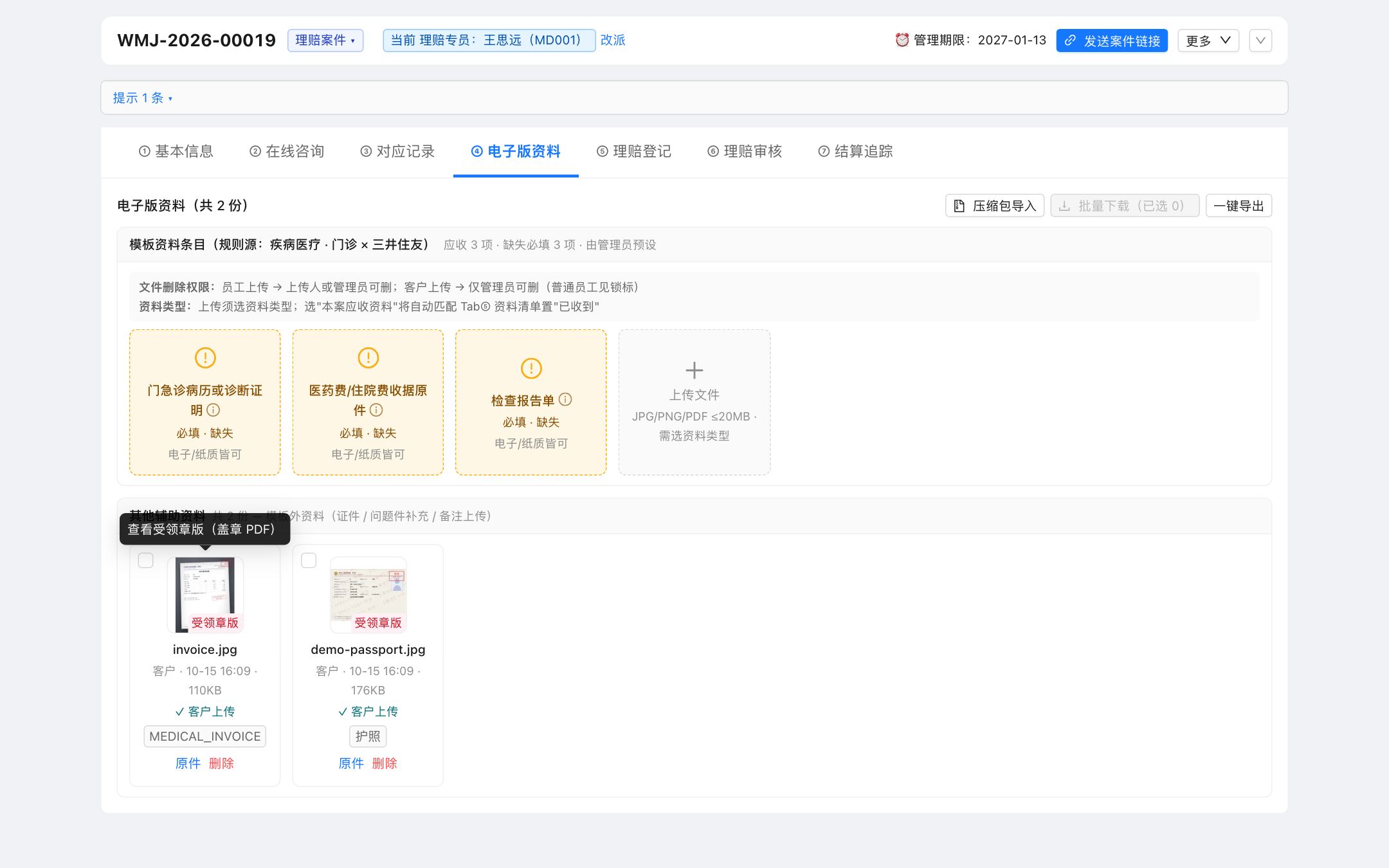This screenshot has height=868, width=1389.
Task: Click the 护照 tag
Action: 368,736
